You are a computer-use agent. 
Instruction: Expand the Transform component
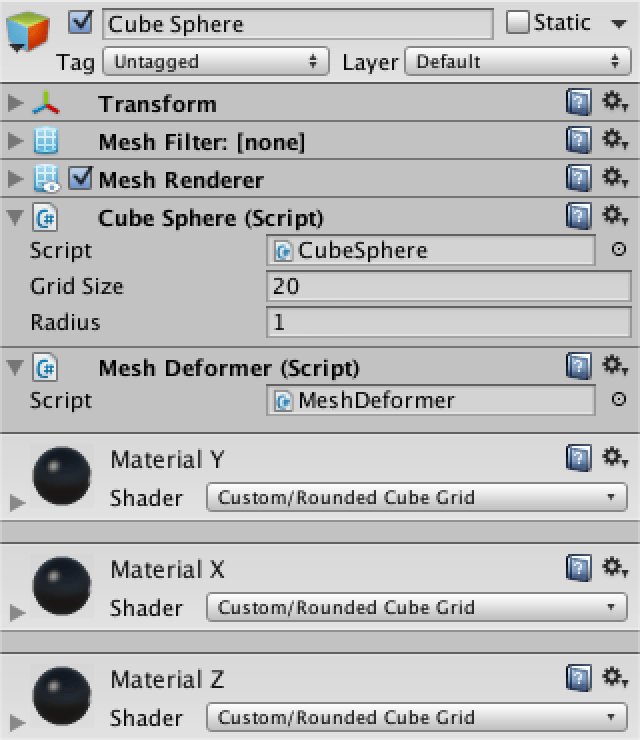[15, 102]
